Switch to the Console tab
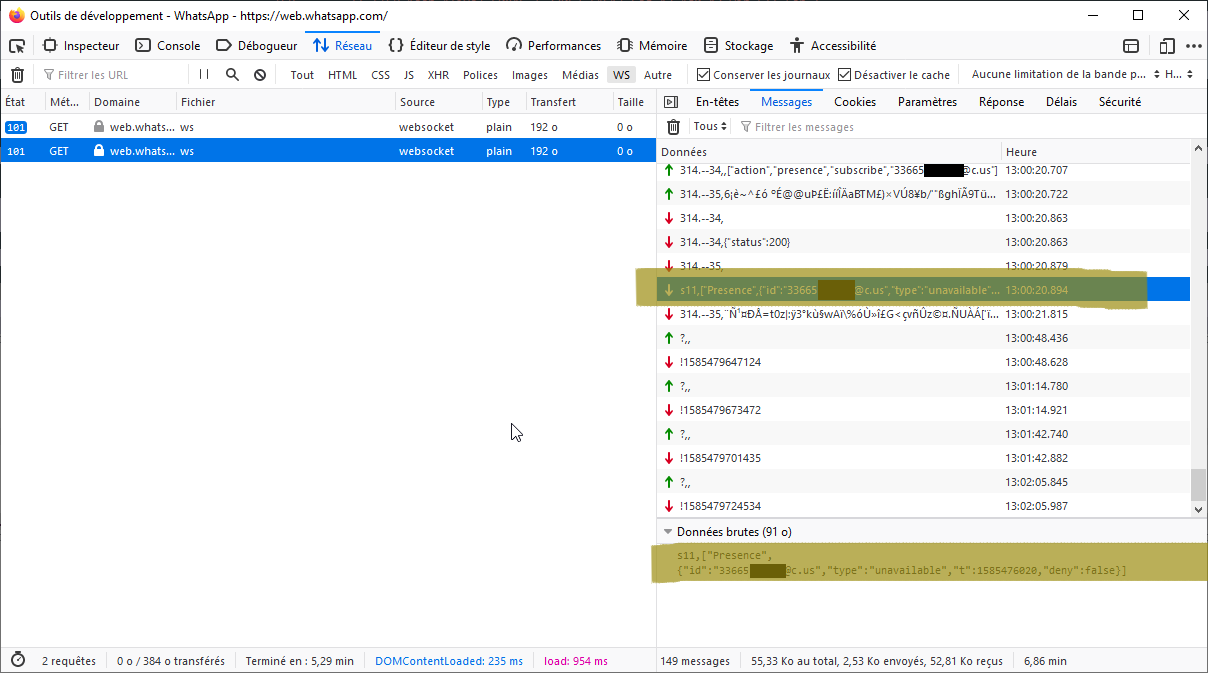The width and height of the screenshot is (1208, 673). click(168, 46)
